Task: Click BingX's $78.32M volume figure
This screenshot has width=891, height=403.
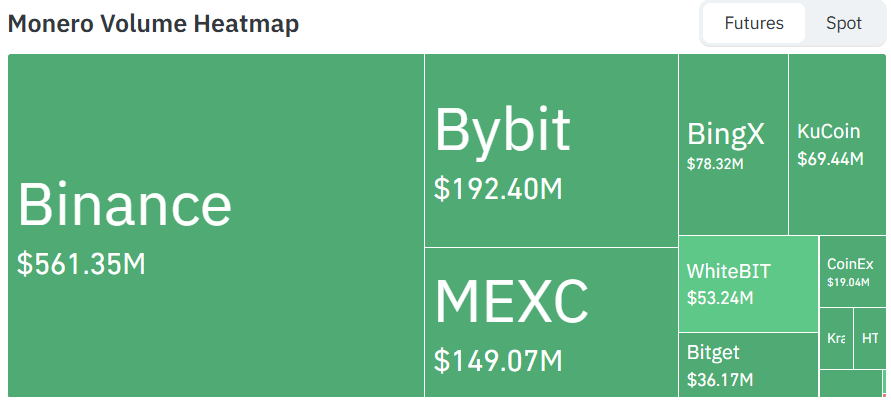Action: 715,164
